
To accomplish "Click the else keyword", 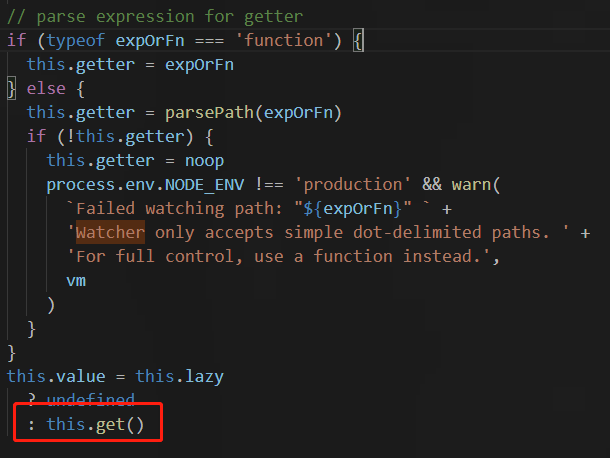I will (x=46, y=89).
